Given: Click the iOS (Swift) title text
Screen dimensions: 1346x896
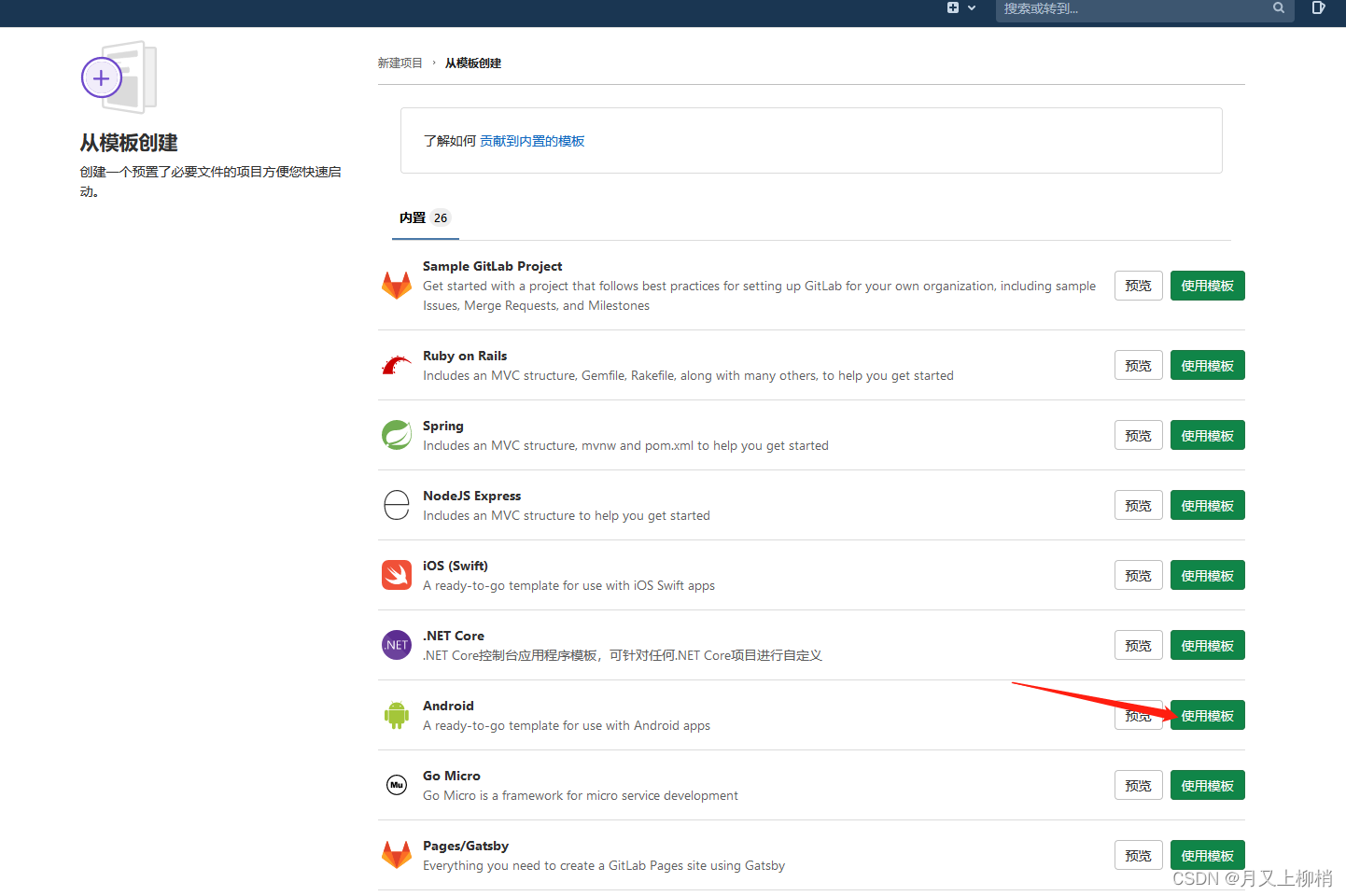Looking at the screenshot, I should coord(456,566).
